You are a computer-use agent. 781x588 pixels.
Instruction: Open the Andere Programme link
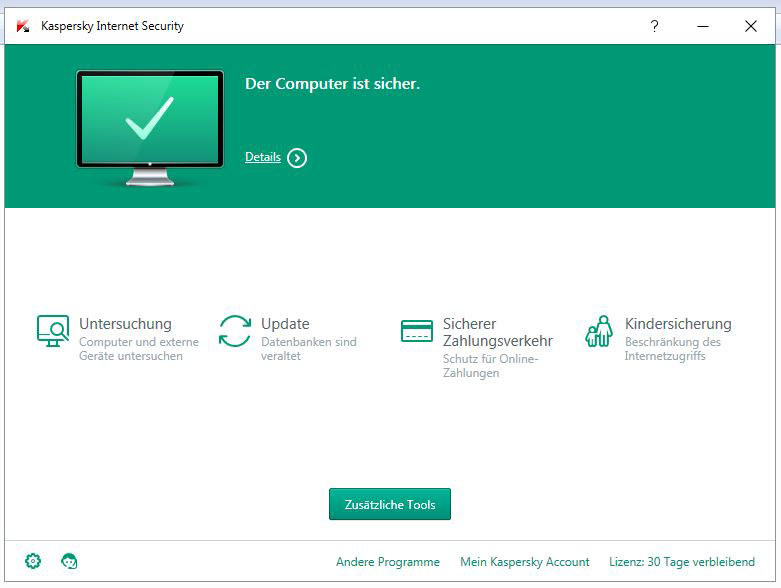click(x=387, y=562)
